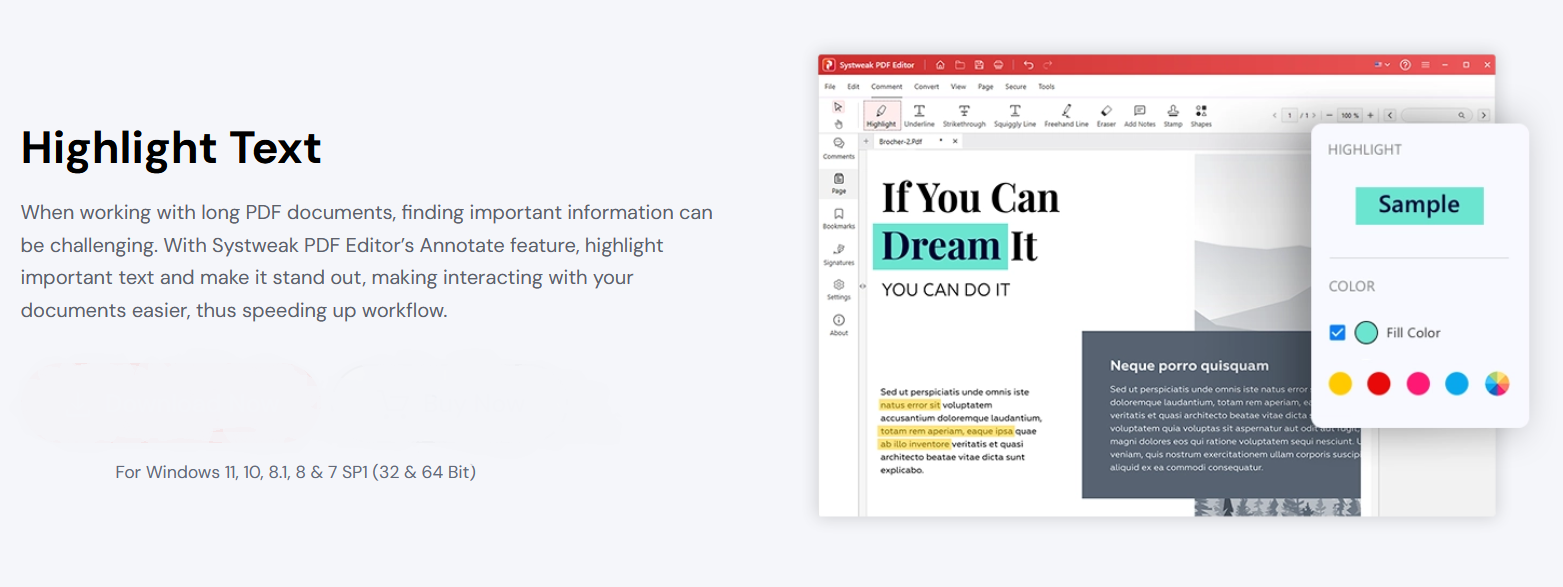The width and height of the screenshot is (1563, 587).
Task: Add a new document tab
Action: pyautogui.click(x=866, y=142)
